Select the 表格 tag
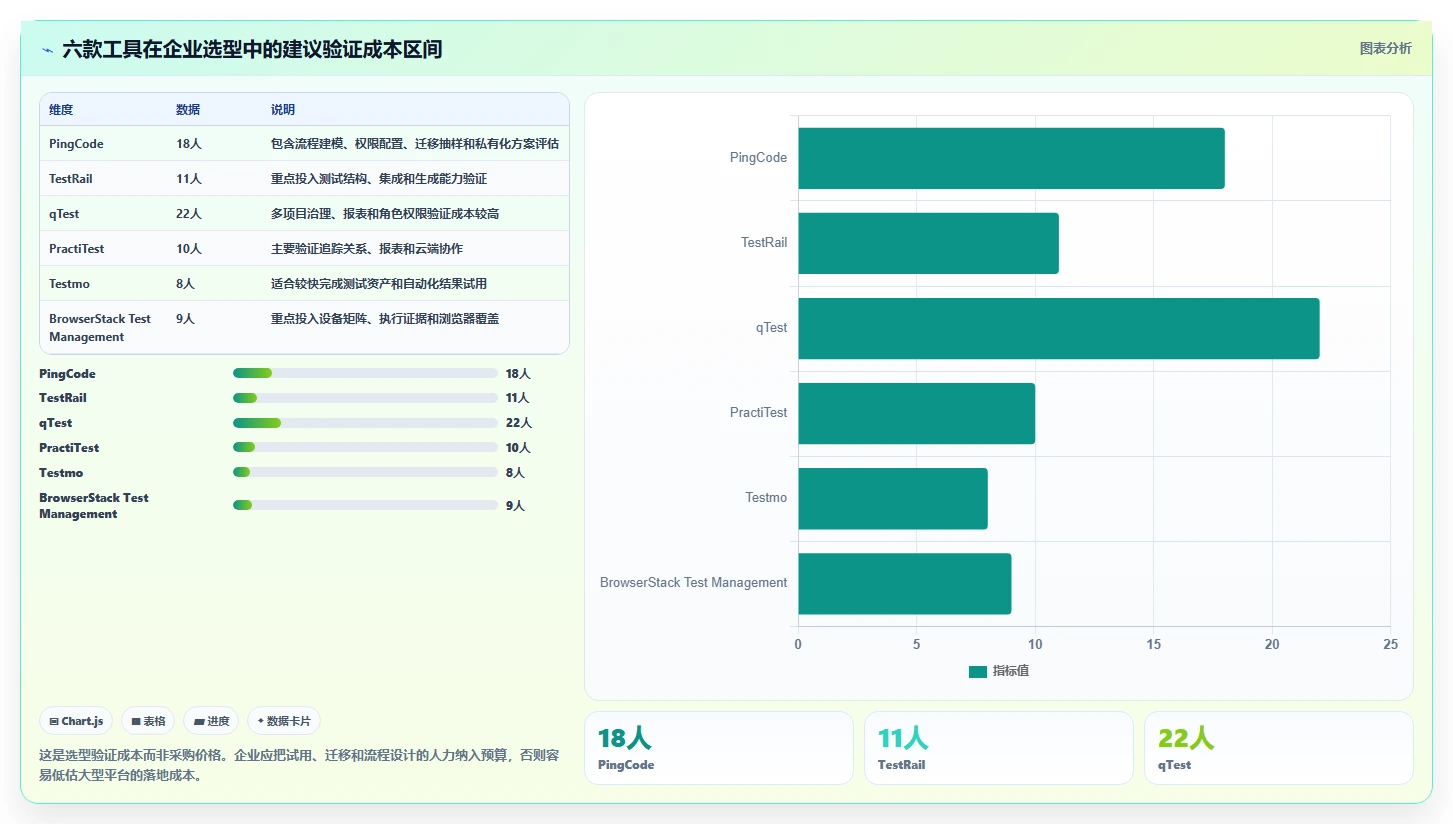 coord(148,721)
